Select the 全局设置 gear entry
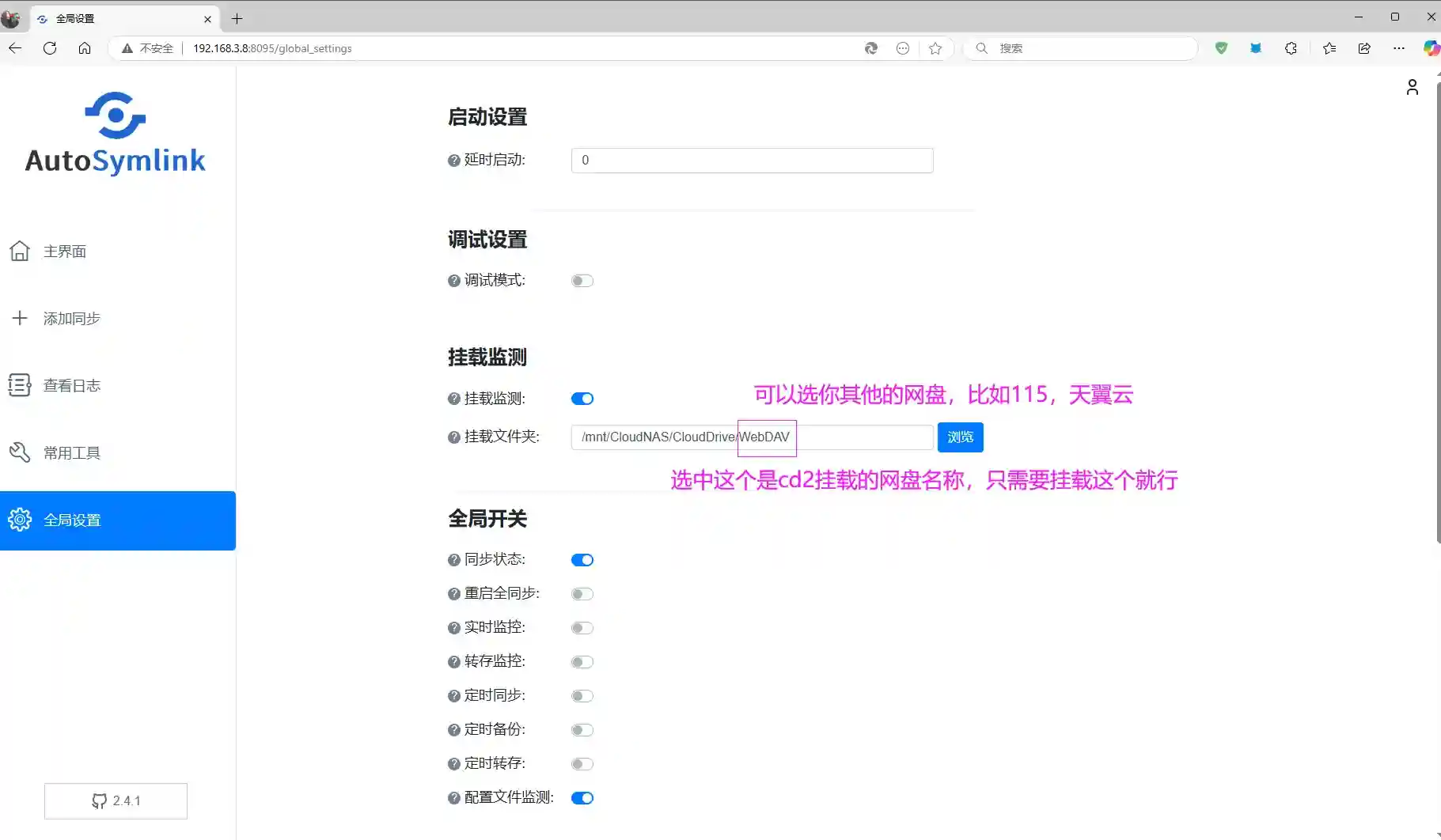1441x840 pixels. [x=72, y=520]
